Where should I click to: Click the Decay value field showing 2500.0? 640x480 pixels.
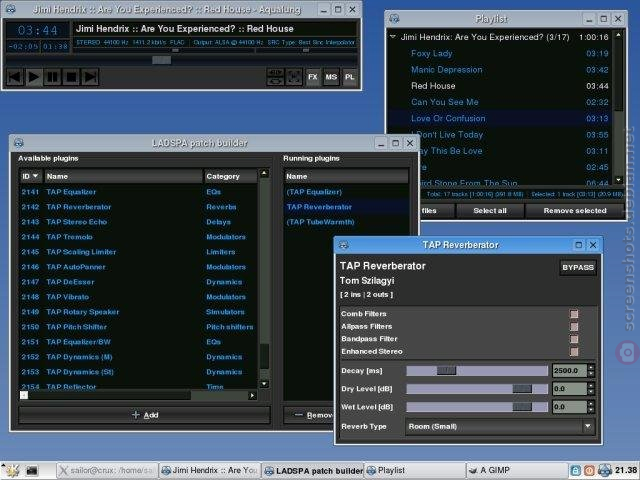[x=569, y=371]
